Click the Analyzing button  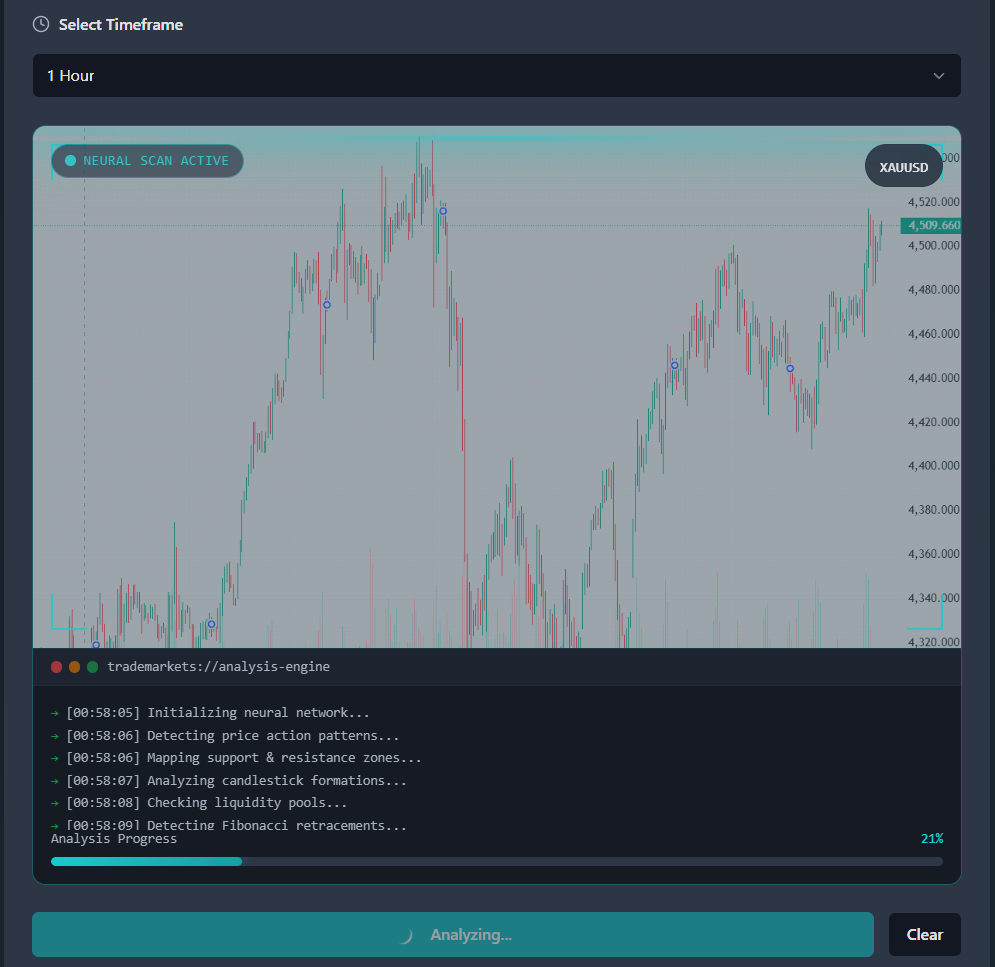click(452, 934)
